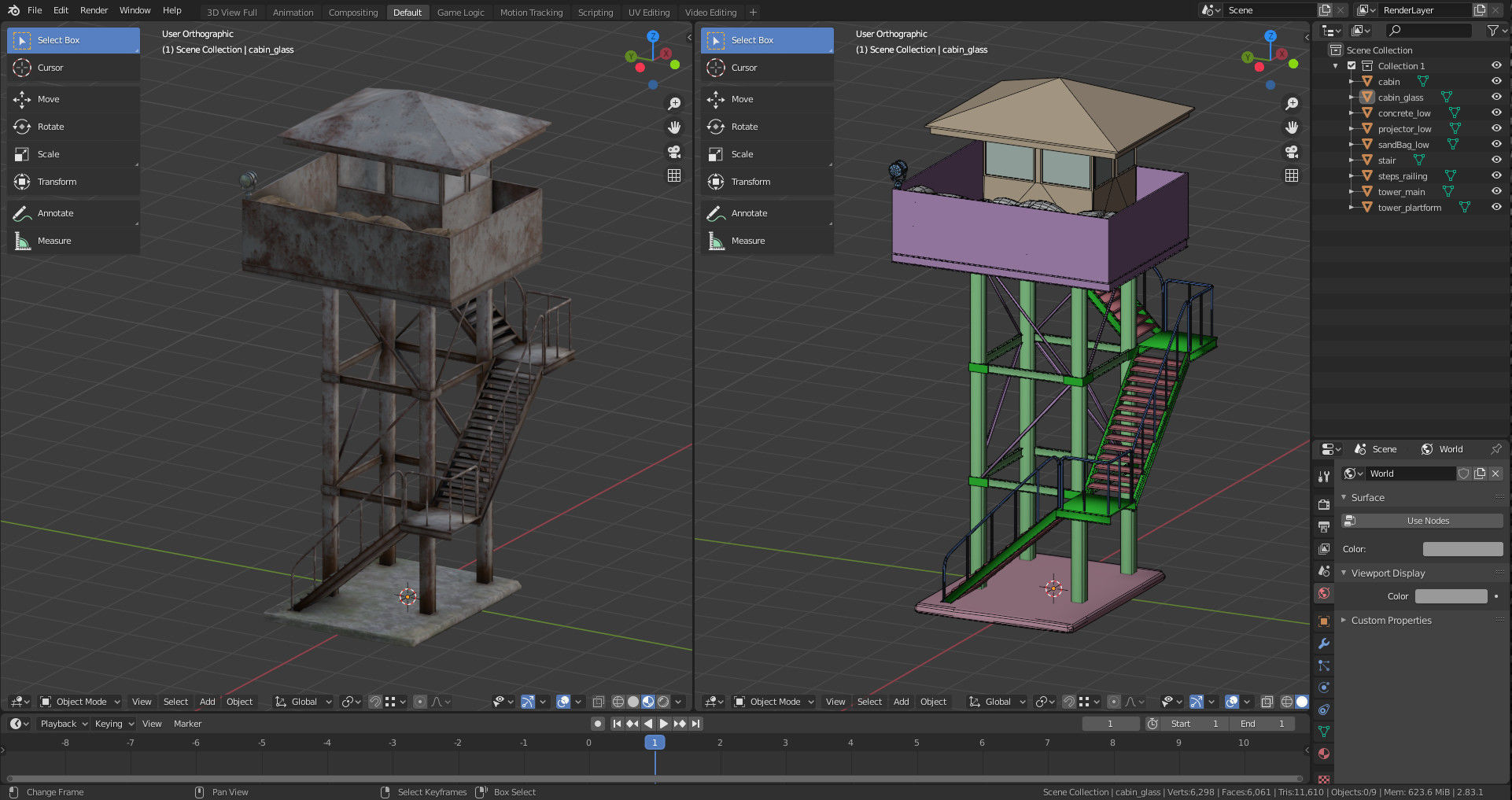This screenshot has height=800, width=1512.
Task: Click the outliner search field
Action: point(1429,31)
